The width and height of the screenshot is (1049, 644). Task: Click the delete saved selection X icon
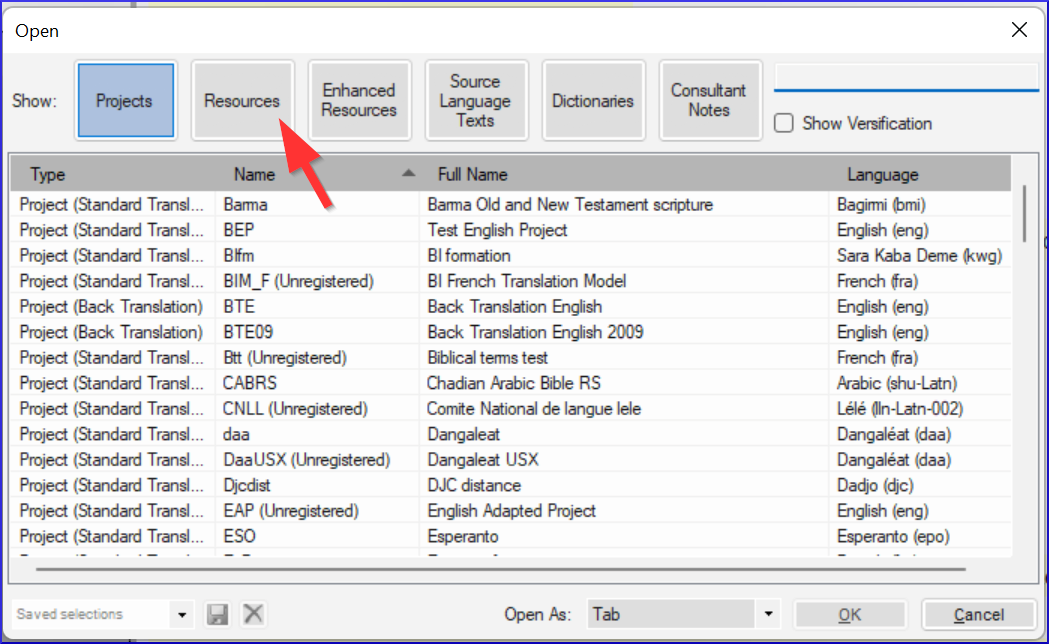click(253, 614)
